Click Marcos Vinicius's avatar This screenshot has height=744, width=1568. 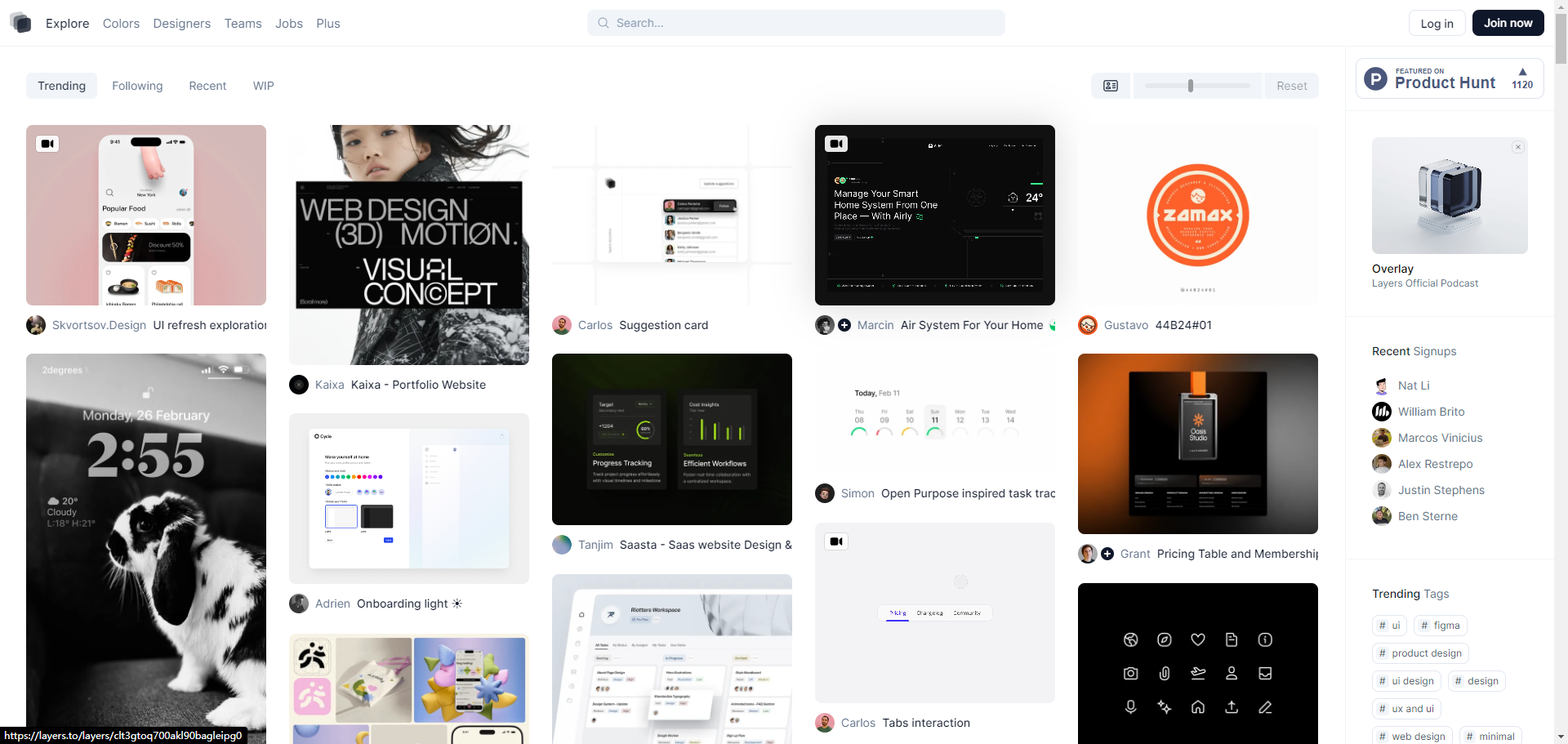click(x=1382, y=438)
